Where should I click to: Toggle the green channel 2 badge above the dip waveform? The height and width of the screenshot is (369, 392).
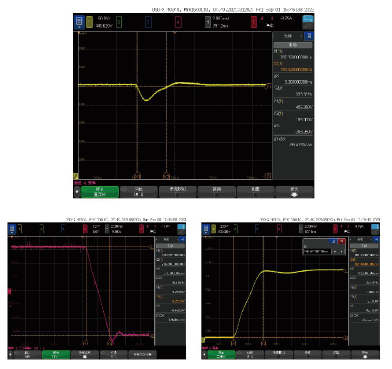[119, 22]
